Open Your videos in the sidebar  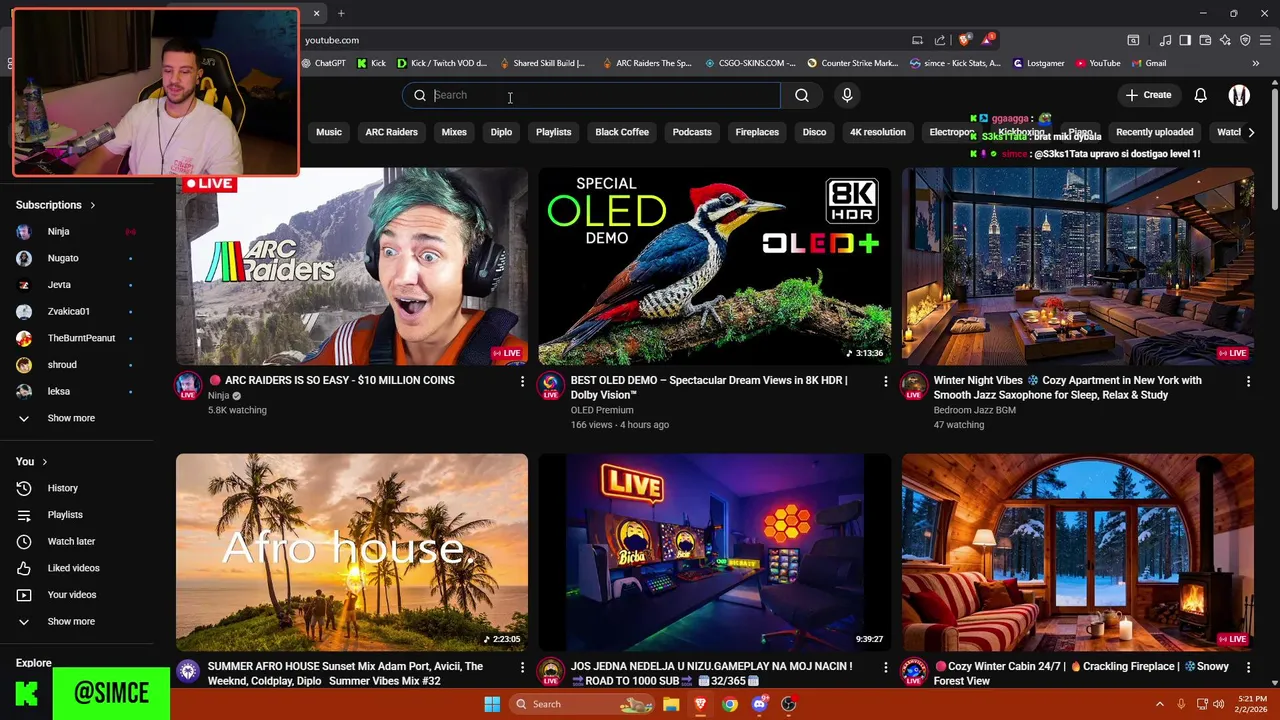[72, 594]
